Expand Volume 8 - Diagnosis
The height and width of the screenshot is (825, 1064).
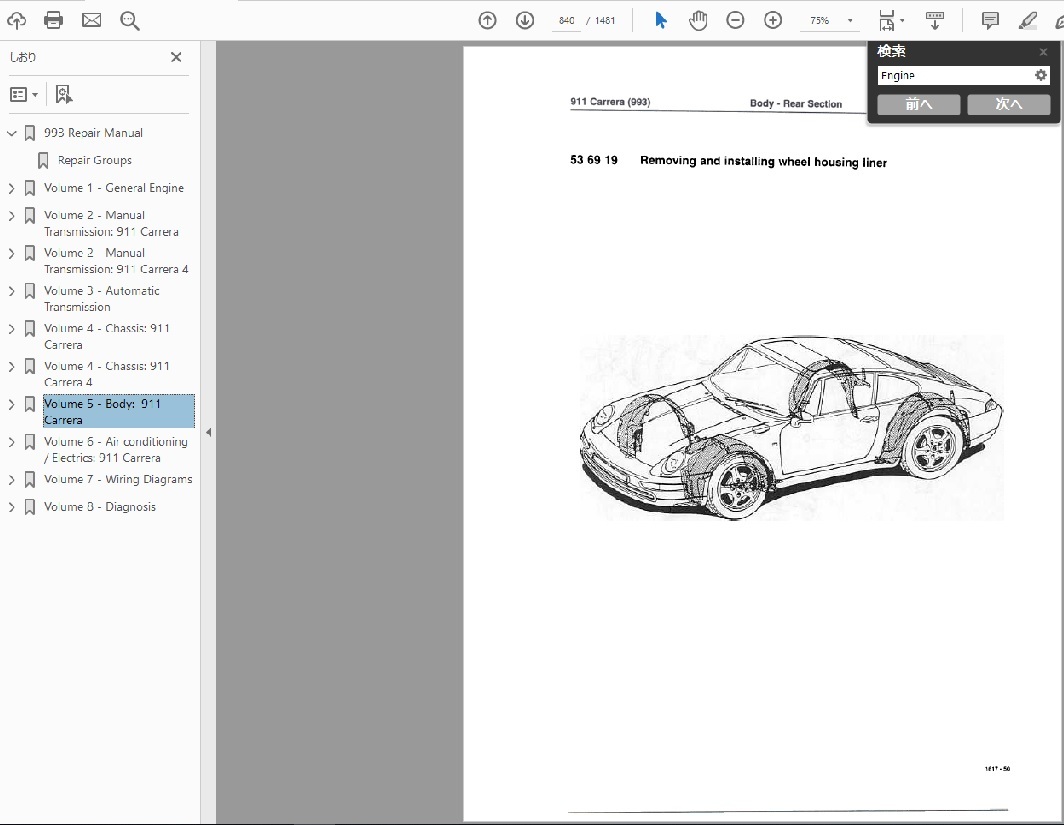tap(12, 507)
